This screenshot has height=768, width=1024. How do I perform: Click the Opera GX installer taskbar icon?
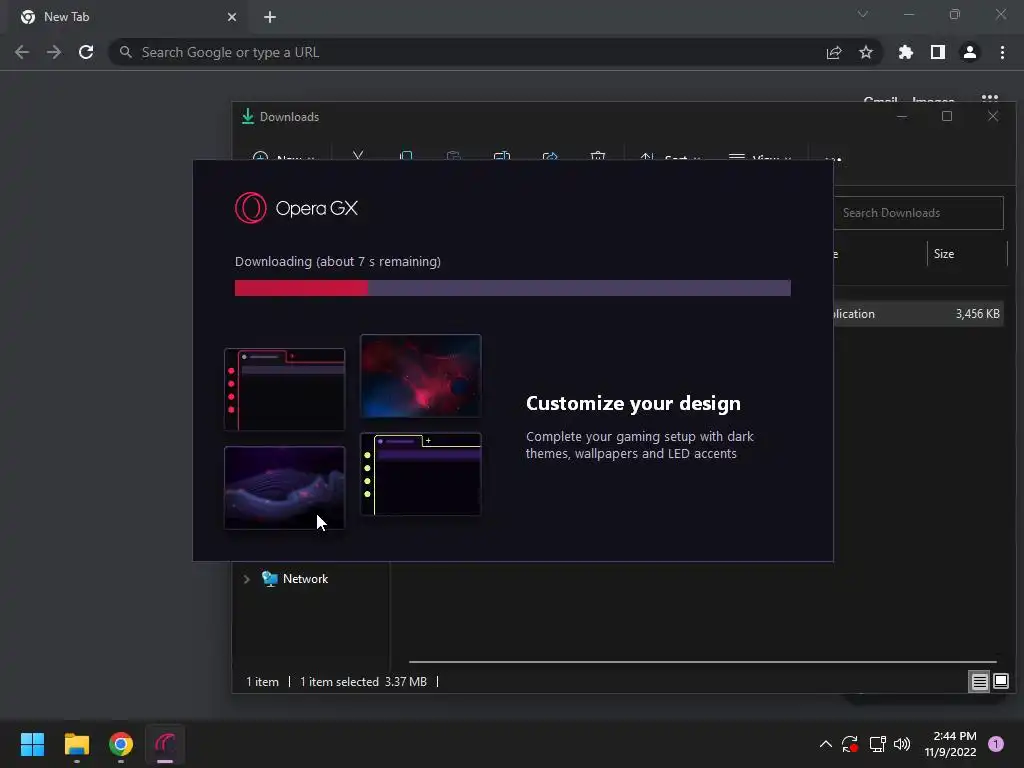click(x=165, y=744)
